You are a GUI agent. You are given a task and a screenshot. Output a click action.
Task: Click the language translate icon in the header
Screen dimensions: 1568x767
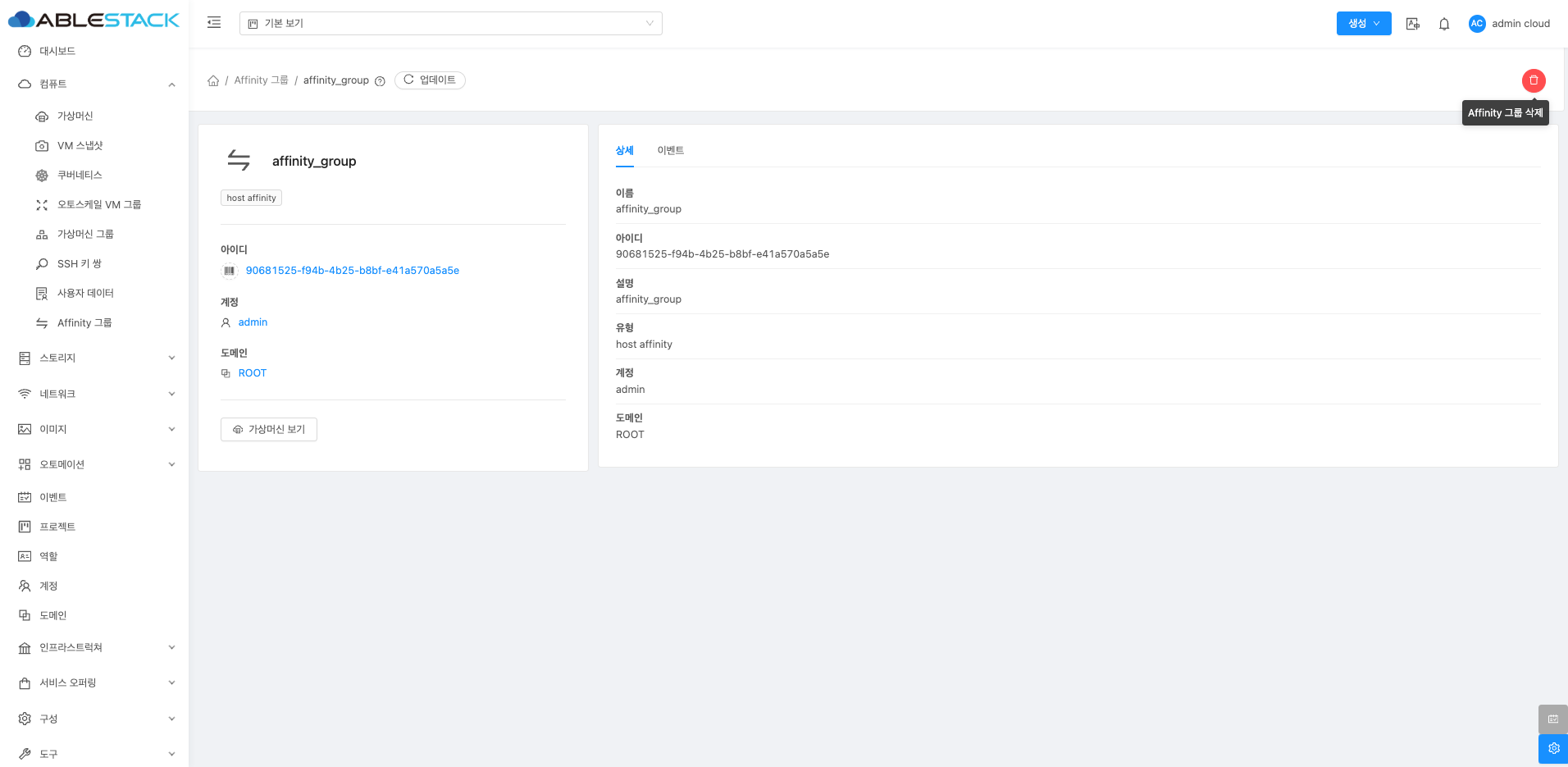(1412, 24)
